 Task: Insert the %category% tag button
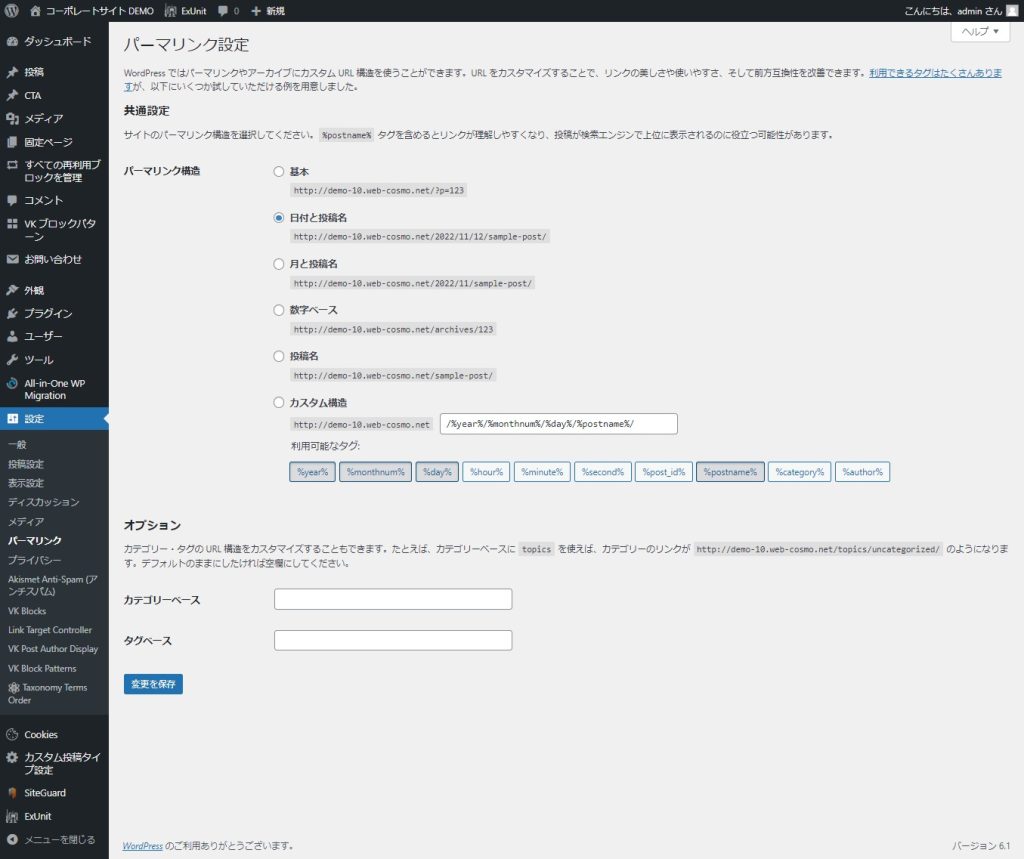pos(799,472)
